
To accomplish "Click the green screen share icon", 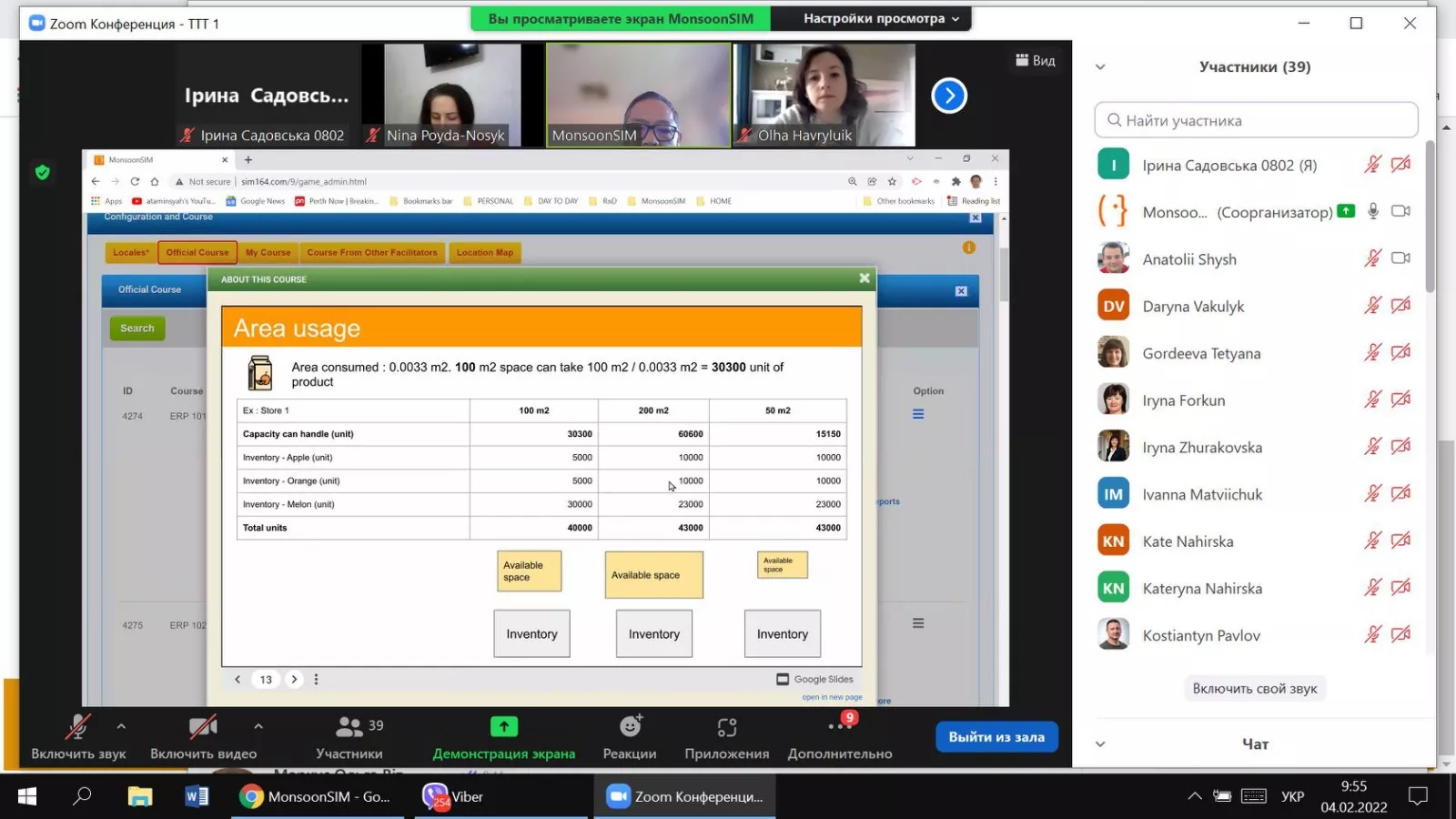I will 503,726.
